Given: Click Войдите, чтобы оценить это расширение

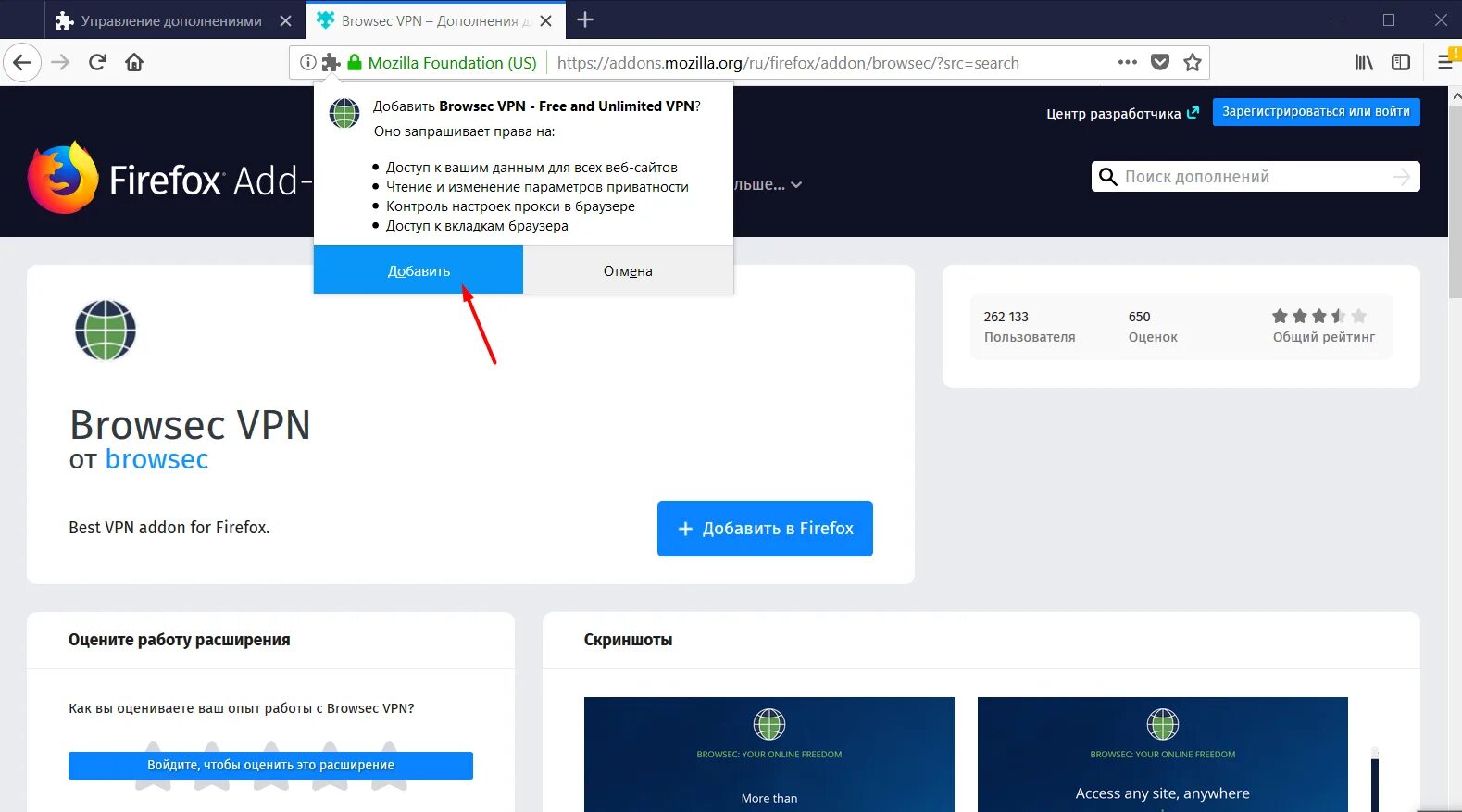Looking at the screenshot, I should [x=270, y=765].
